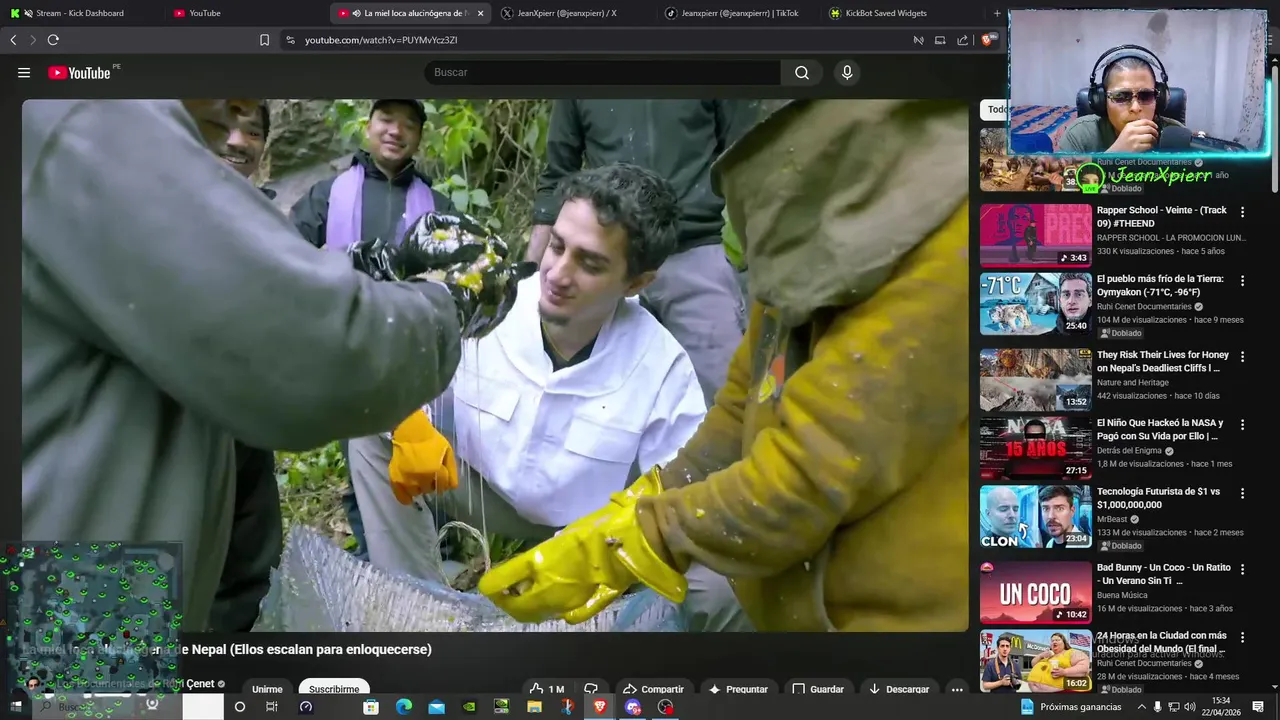Open options menu for Rapper School - Veinte

click(1243, 212)
